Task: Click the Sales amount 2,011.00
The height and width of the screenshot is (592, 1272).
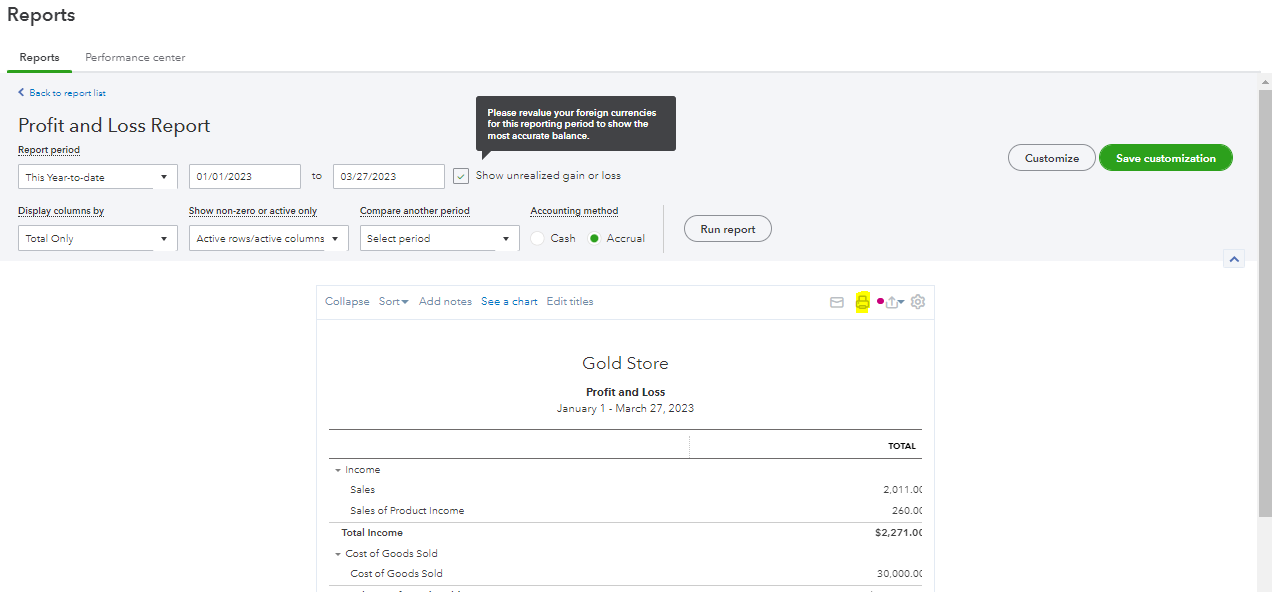Action: click(x=903, y=490)
